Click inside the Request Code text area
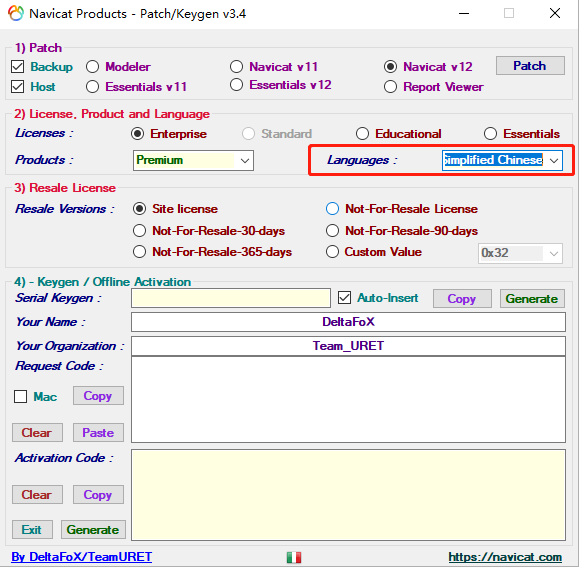The width and height of the screenshot is (579, 567). tap(348, 399)
